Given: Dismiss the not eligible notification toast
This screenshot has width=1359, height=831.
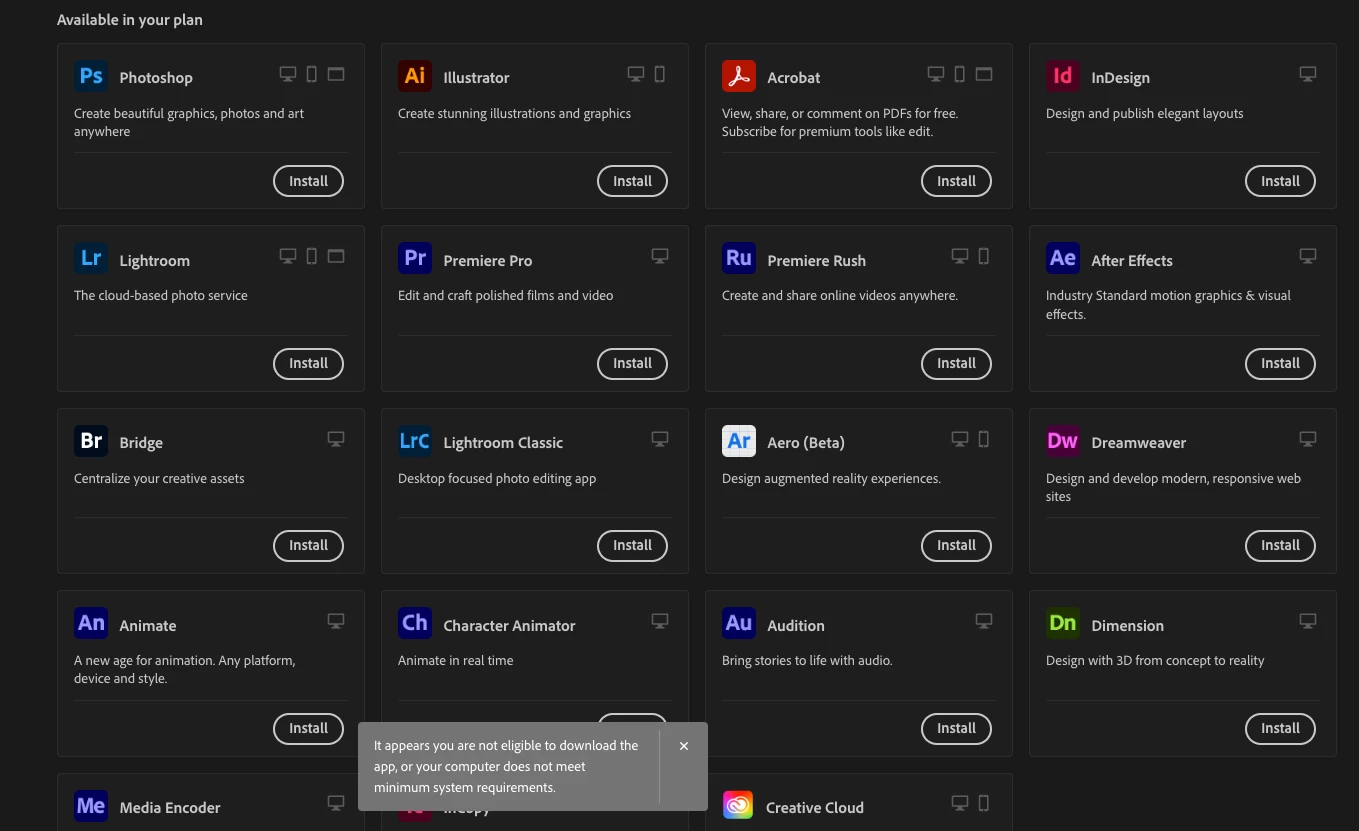Looking at the screenshot, I should (684, 746).
